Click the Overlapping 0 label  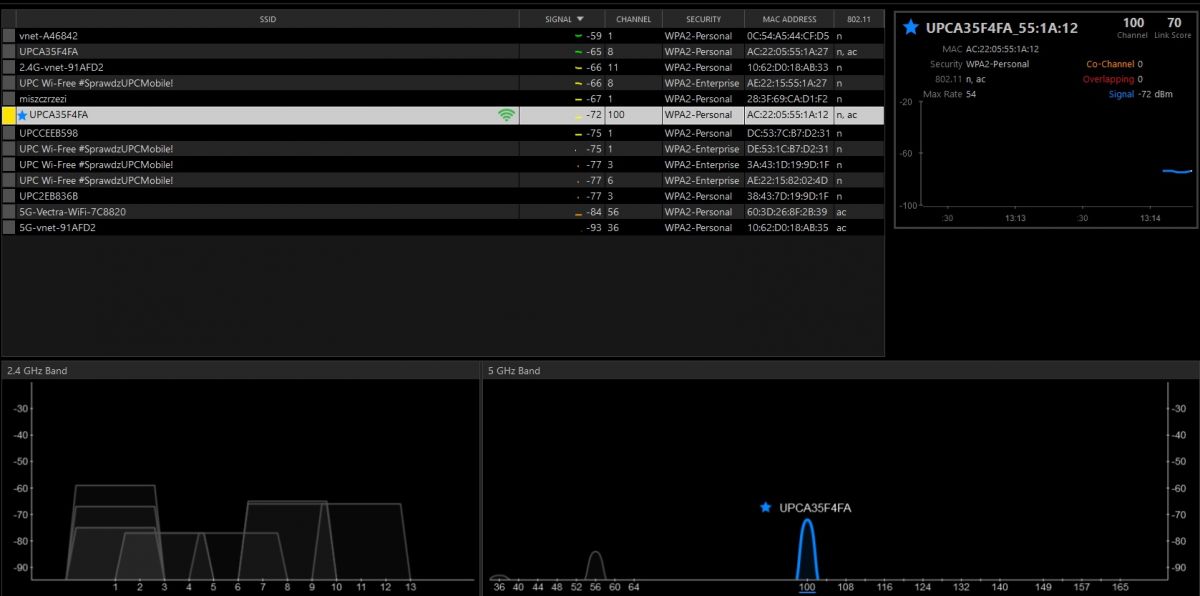(x=1112, y=79)
